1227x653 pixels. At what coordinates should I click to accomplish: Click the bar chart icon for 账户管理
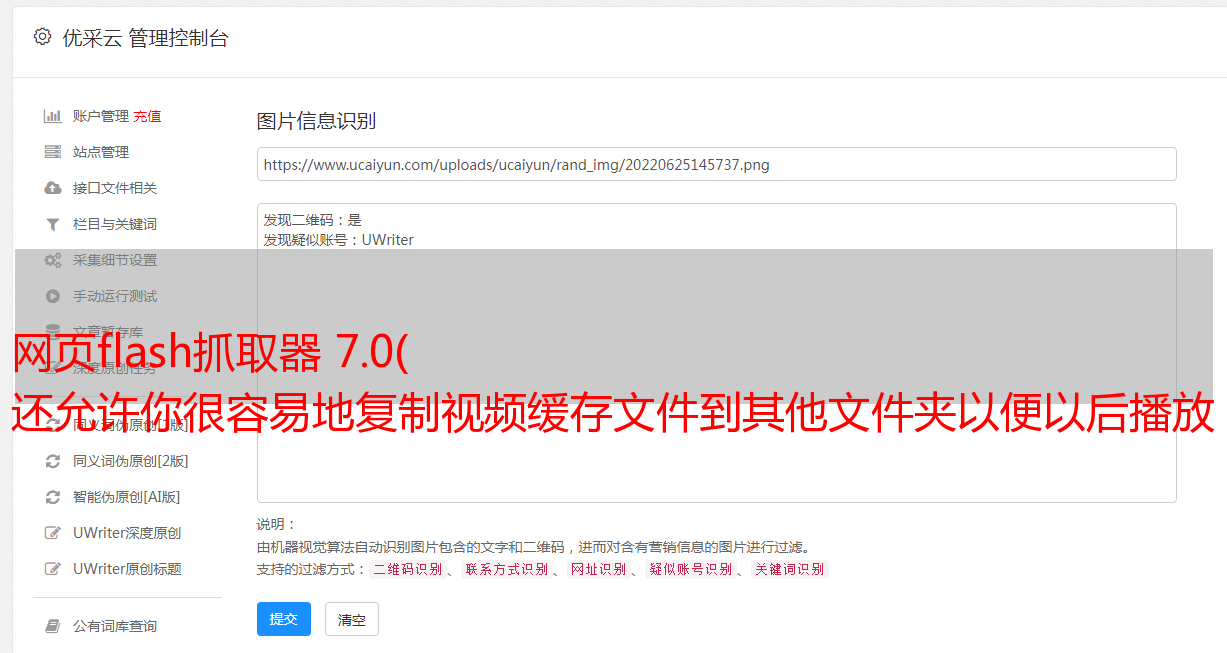tap(53, 116)
